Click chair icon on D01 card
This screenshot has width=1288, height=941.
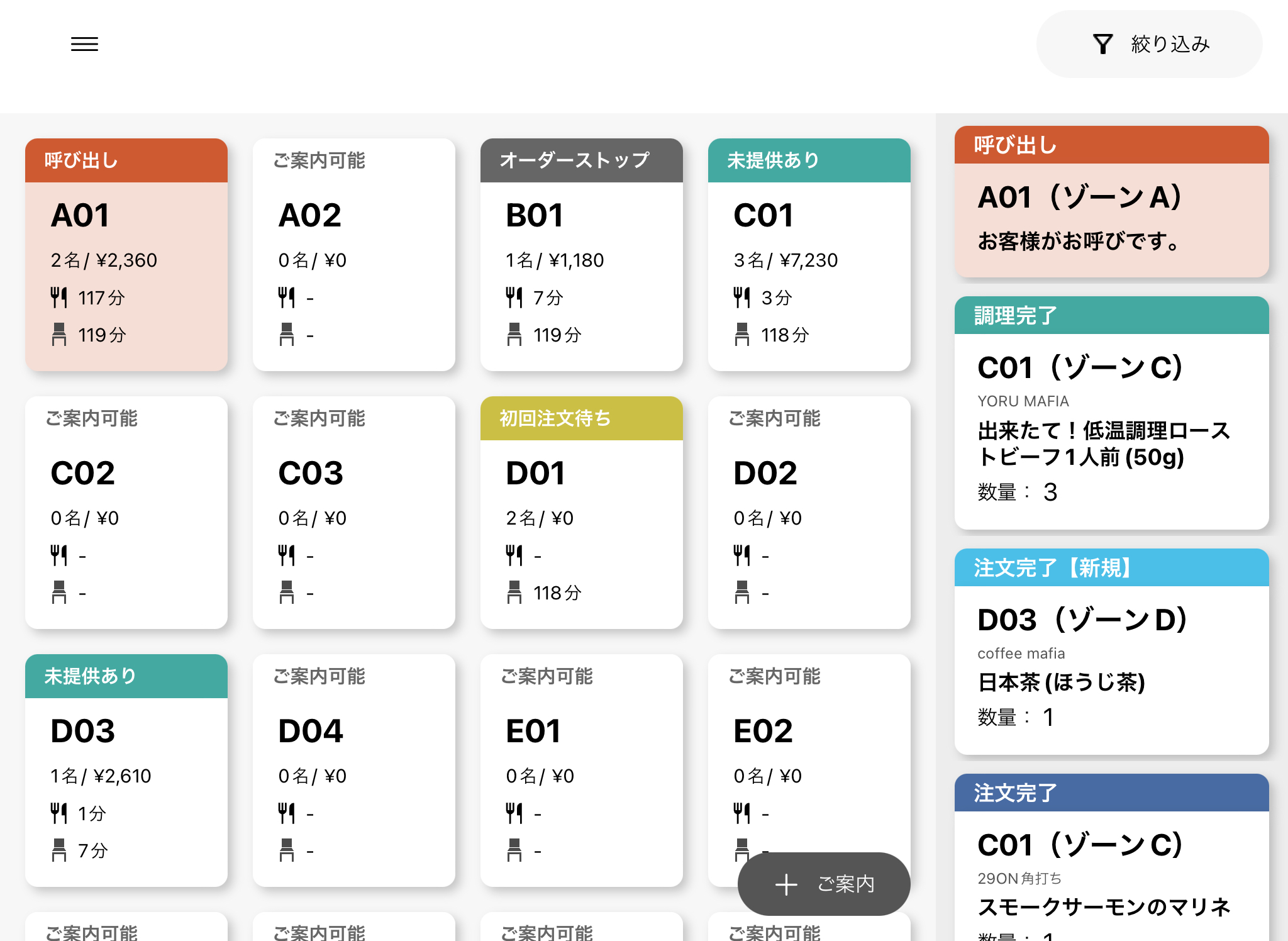tap(514, 593)
